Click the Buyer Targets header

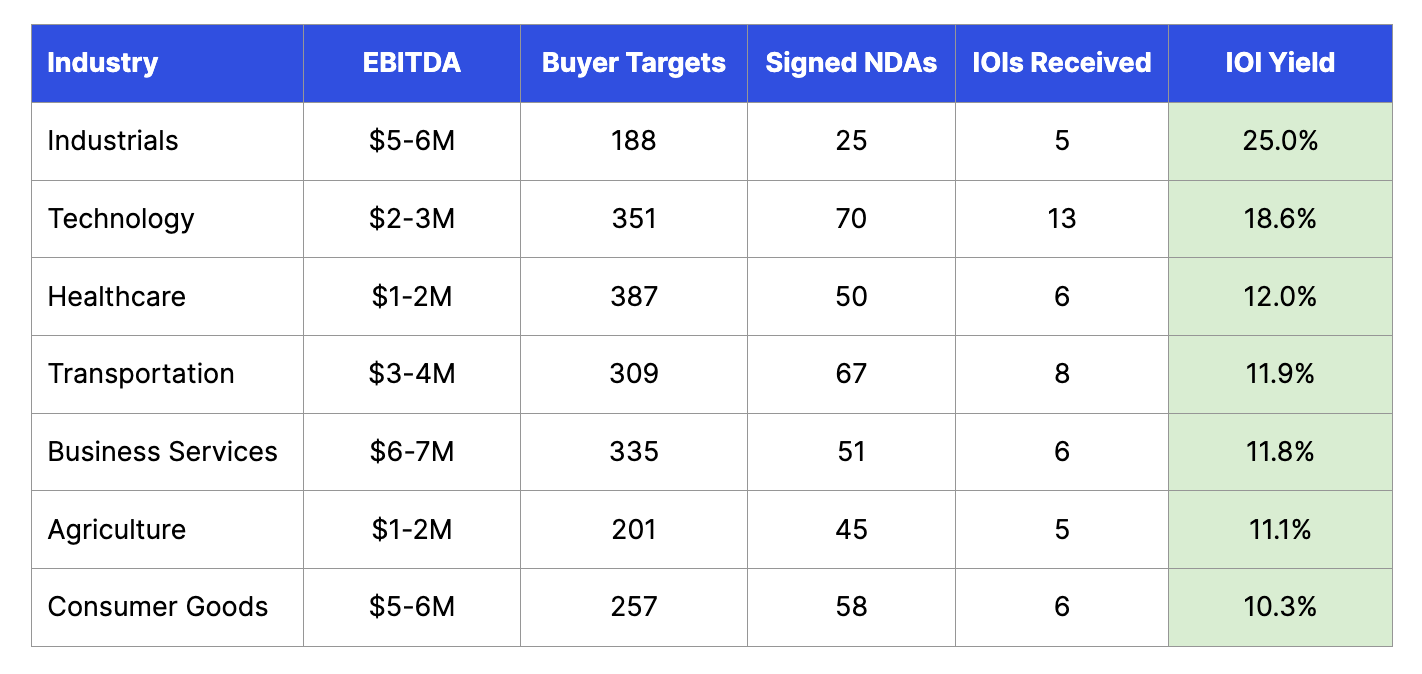tap(633, 63)
